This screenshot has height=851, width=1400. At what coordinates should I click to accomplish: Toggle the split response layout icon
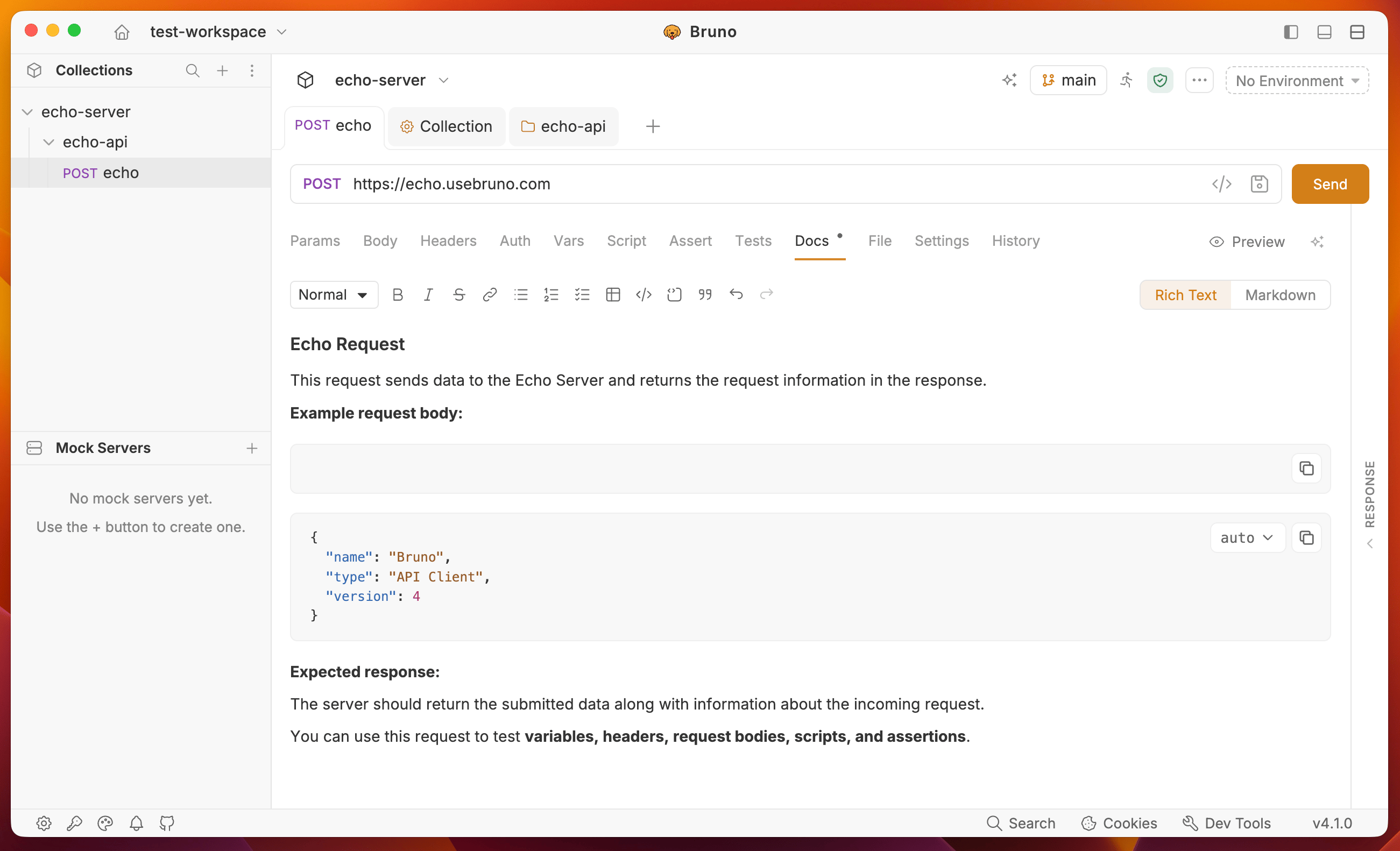(1357, 32)
